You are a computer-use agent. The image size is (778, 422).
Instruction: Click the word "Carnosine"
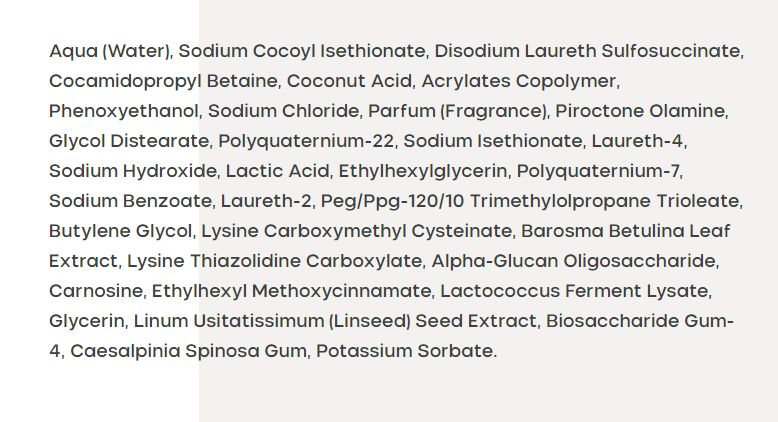point(95,290)
